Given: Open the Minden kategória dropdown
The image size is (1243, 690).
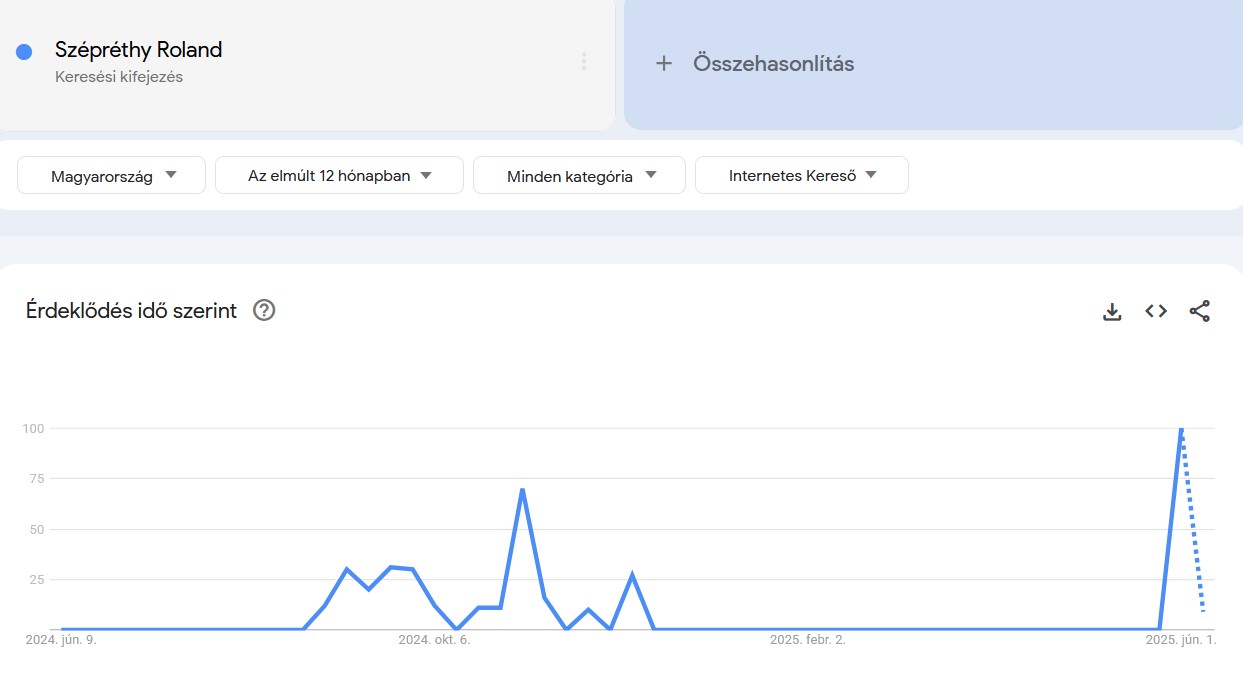Looking at the screenshot, I should pyautogui.click(x=579, y=175).
